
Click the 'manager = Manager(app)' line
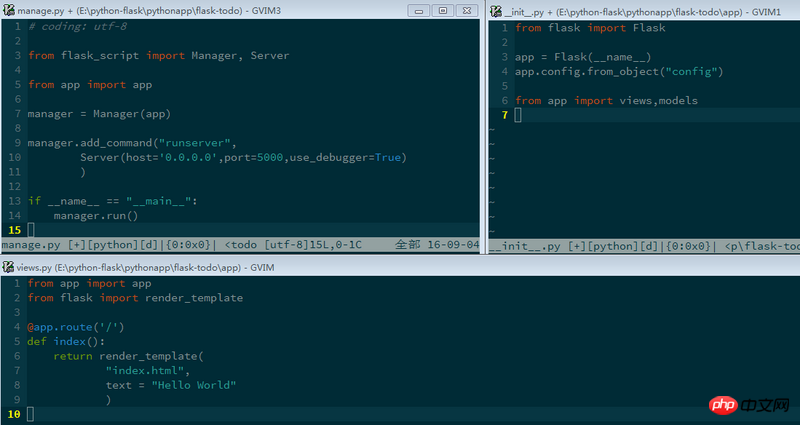tap(99, 114)
